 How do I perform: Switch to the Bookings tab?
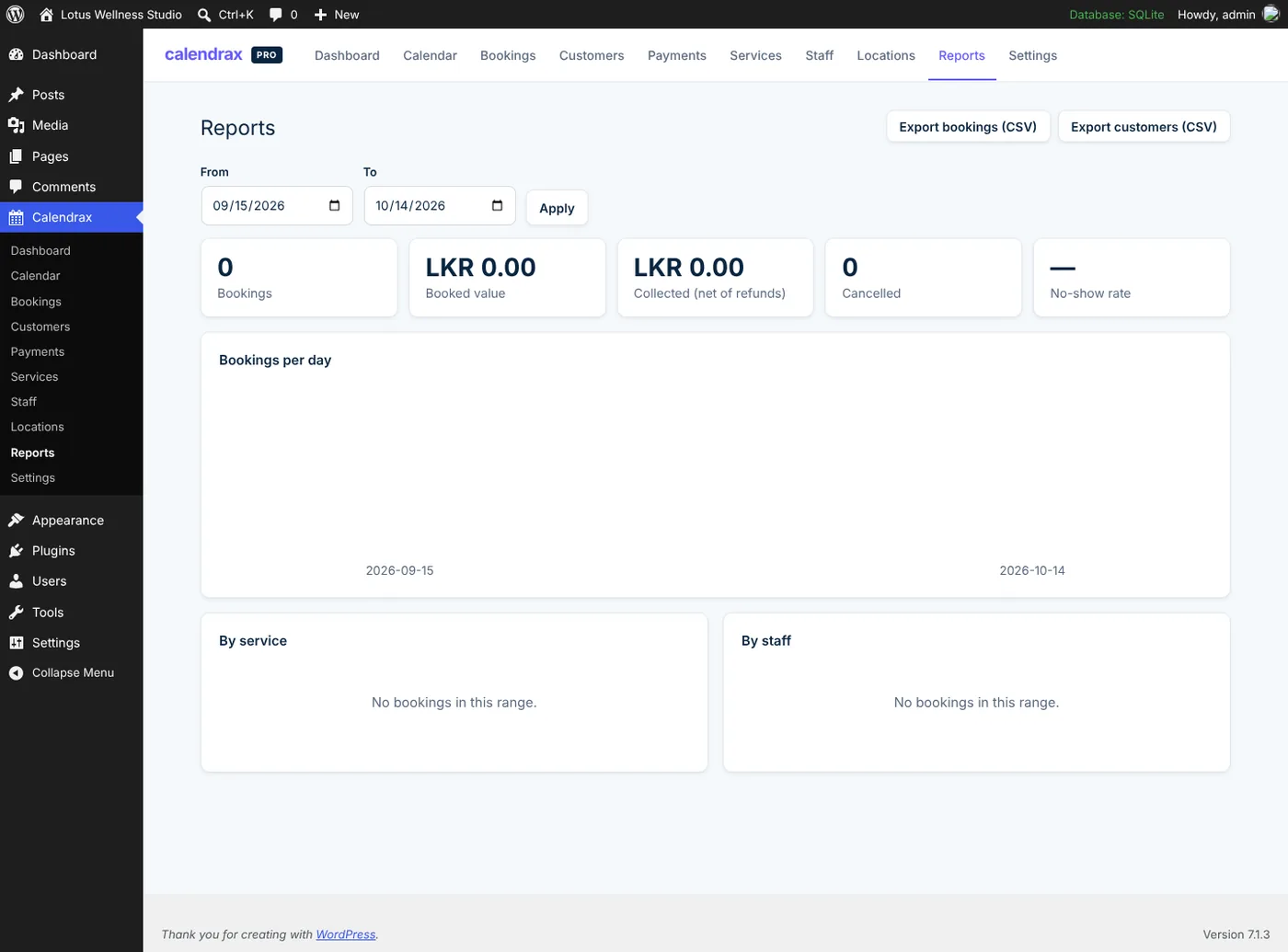[x=508, y=55]
